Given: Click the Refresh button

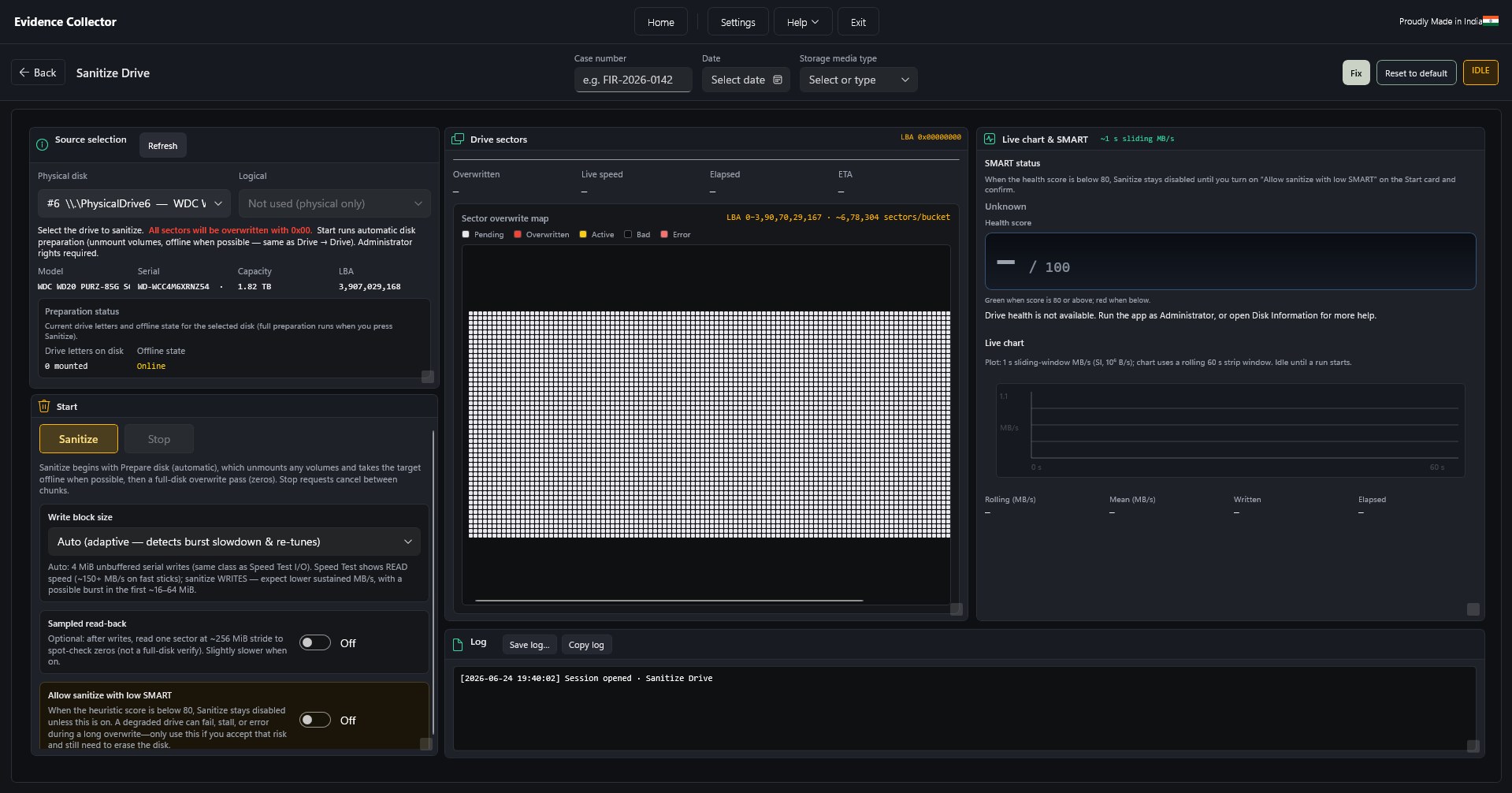Looking at the screenshot, I should tap(162, 146).
